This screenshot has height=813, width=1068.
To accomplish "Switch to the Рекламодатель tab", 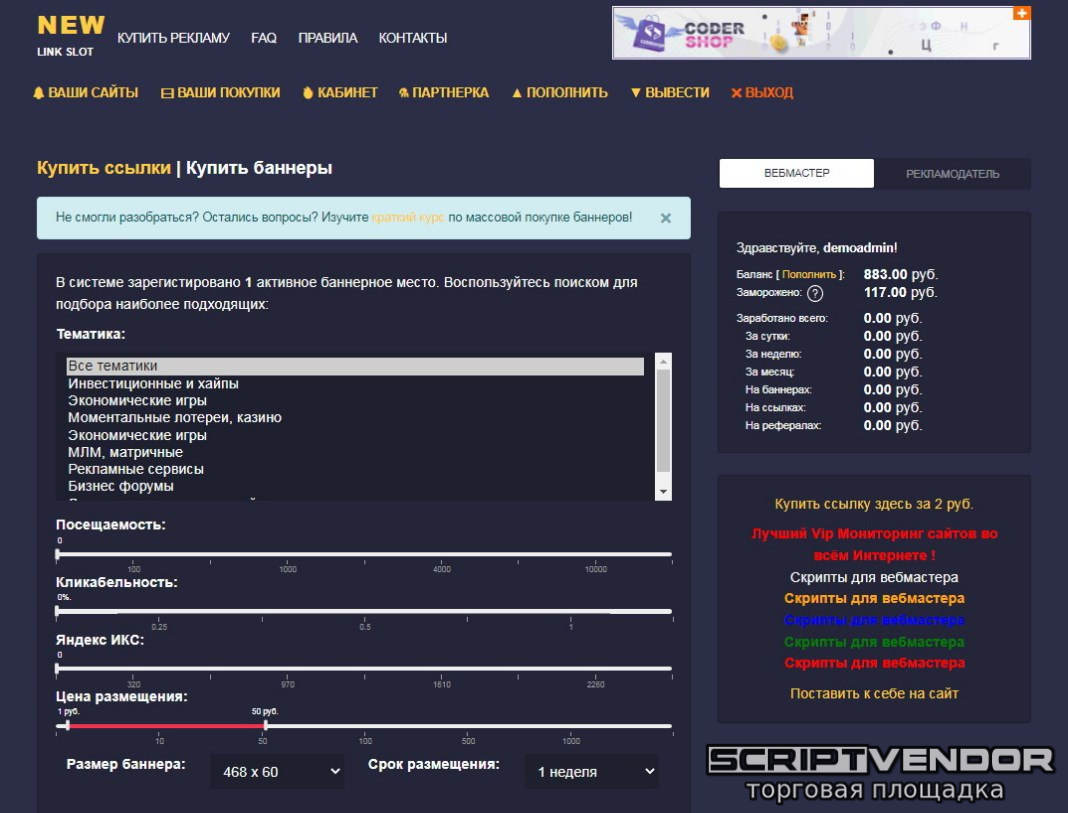I will 952,174.
